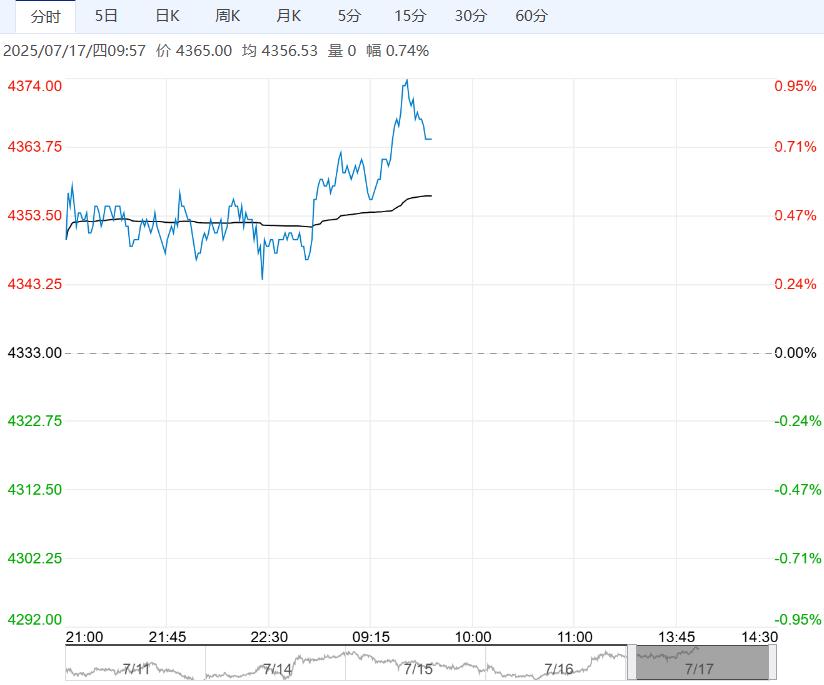Click the shaded 7/17 selection in the navigator
Viewport: 824px width, 685px height.
[x=702, y=662]
